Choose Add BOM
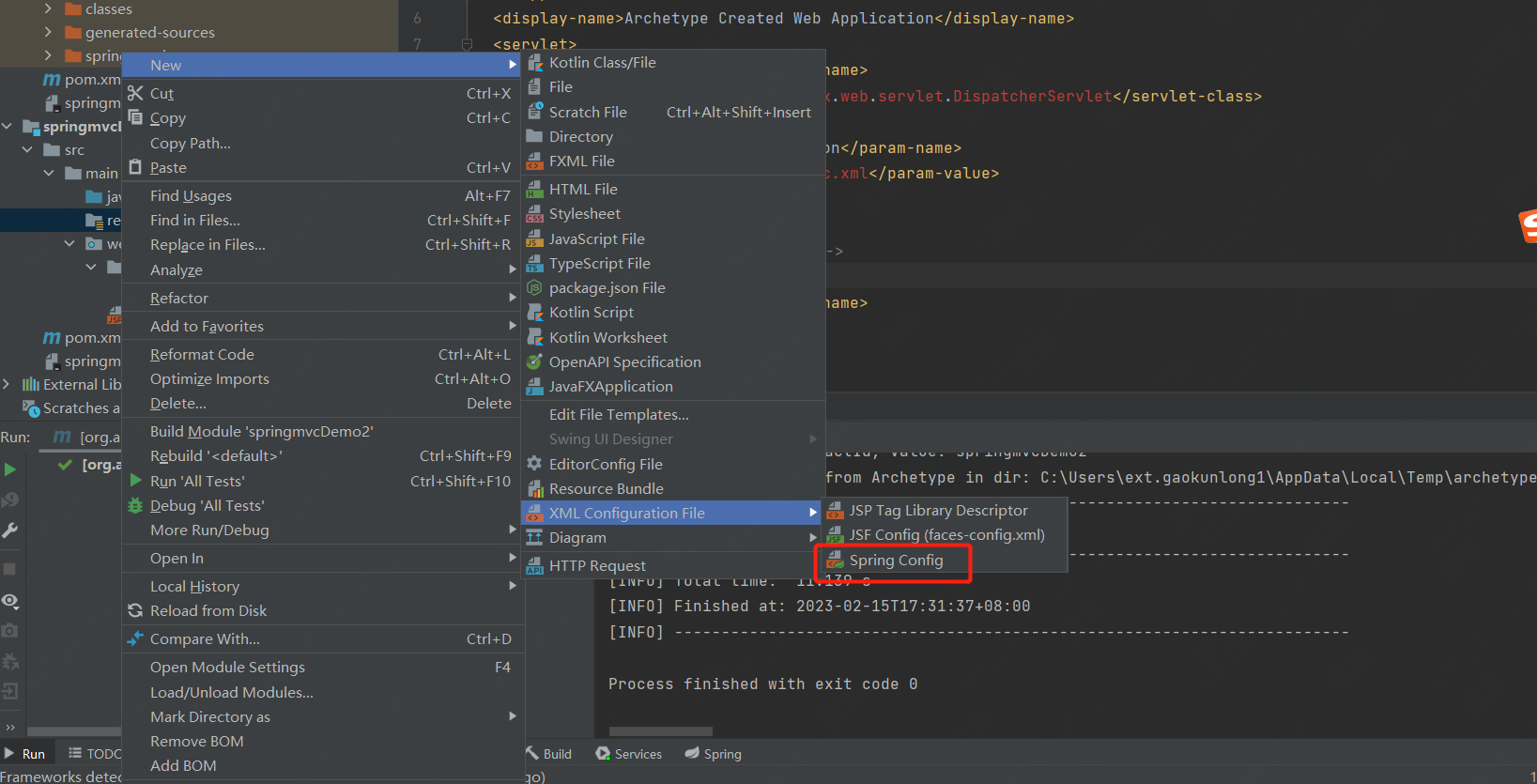 [322, 765]
